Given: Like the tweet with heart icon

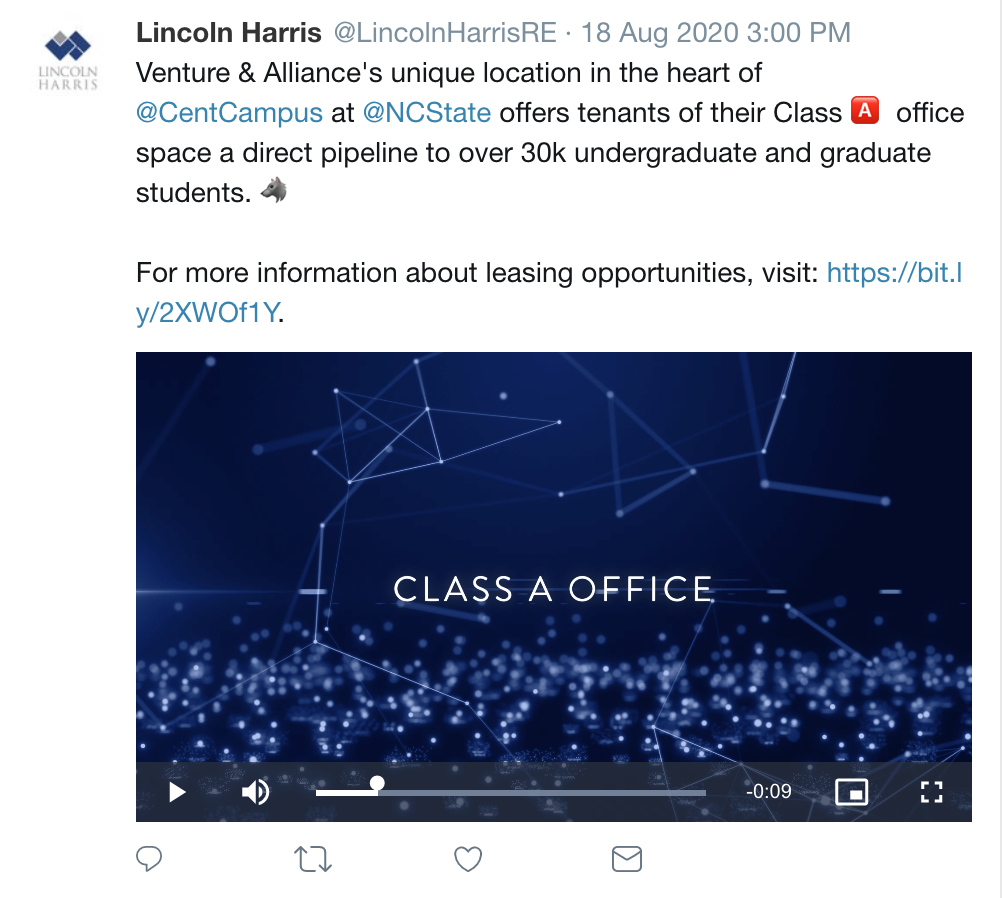Looking at the screenshot, I should point(468,858).
